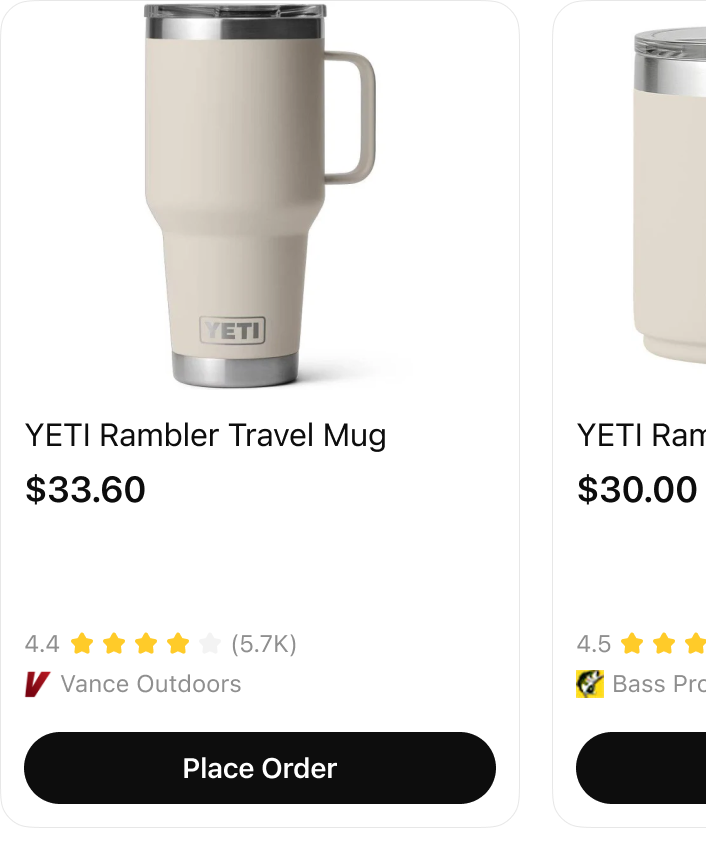
Task: Click the YETI Rambler Travel Mug title
Action: [206, 436]
